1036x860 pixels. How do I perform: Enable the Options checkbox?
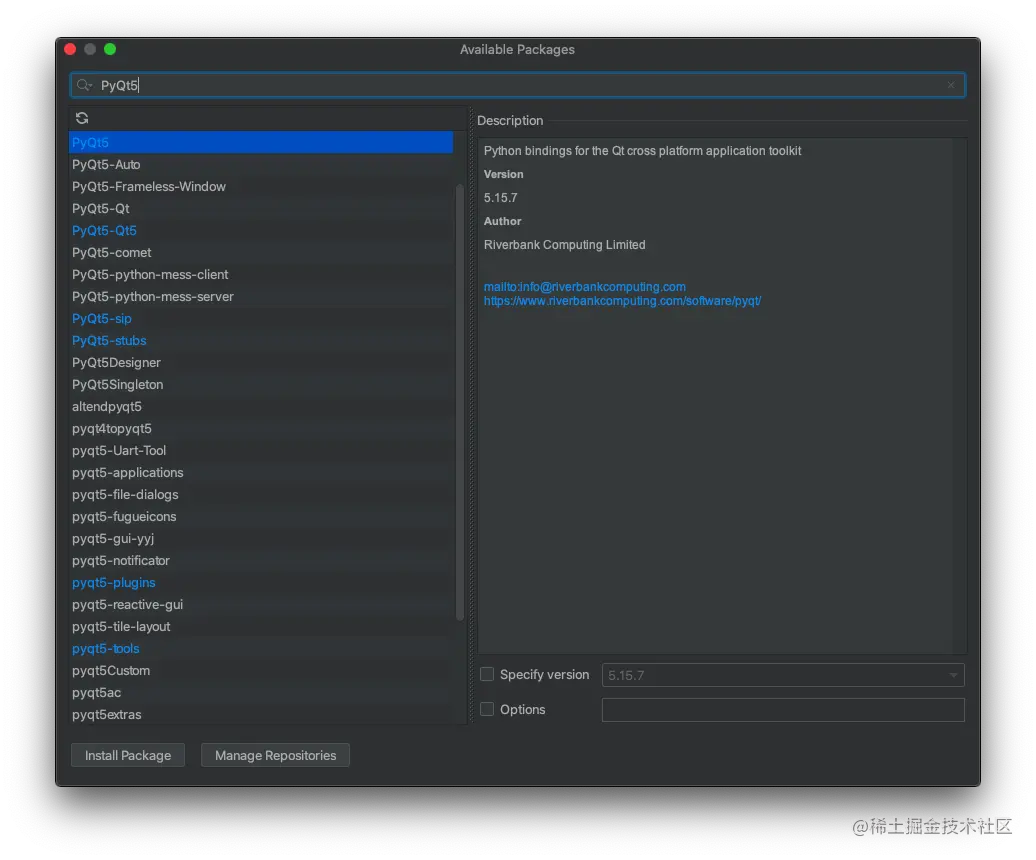click(487, 709)
